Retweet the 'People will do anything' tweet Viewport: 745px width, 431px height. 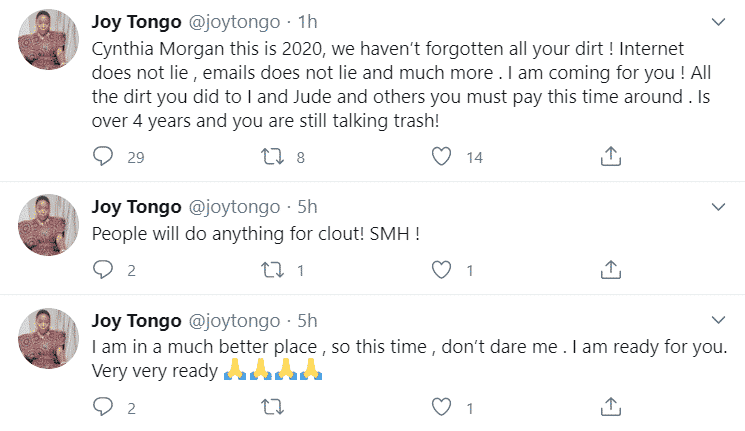click(x=273, y=269)
